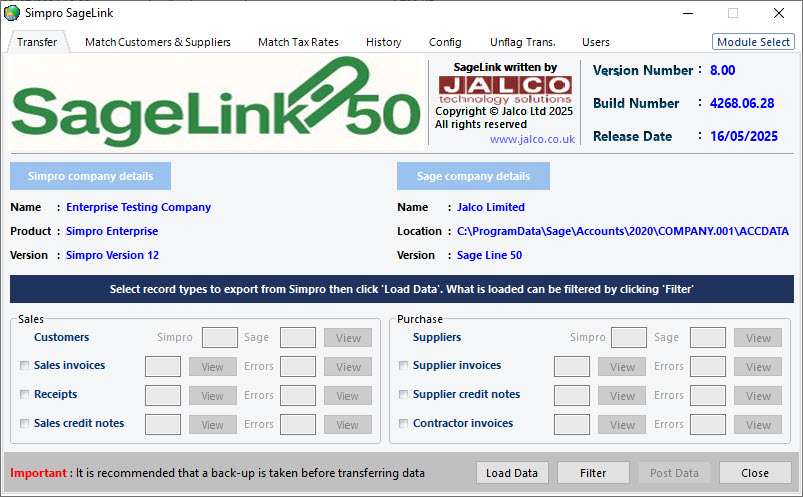
Task: Check the Sales credit notes option
Action: coord(24,424)
